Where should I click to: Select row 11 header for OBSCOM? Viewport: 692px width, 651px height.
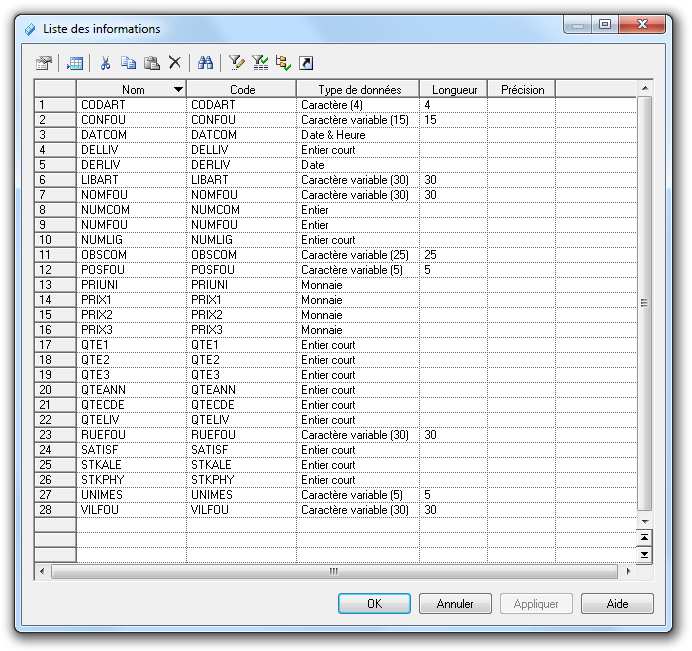coord(55,255)
